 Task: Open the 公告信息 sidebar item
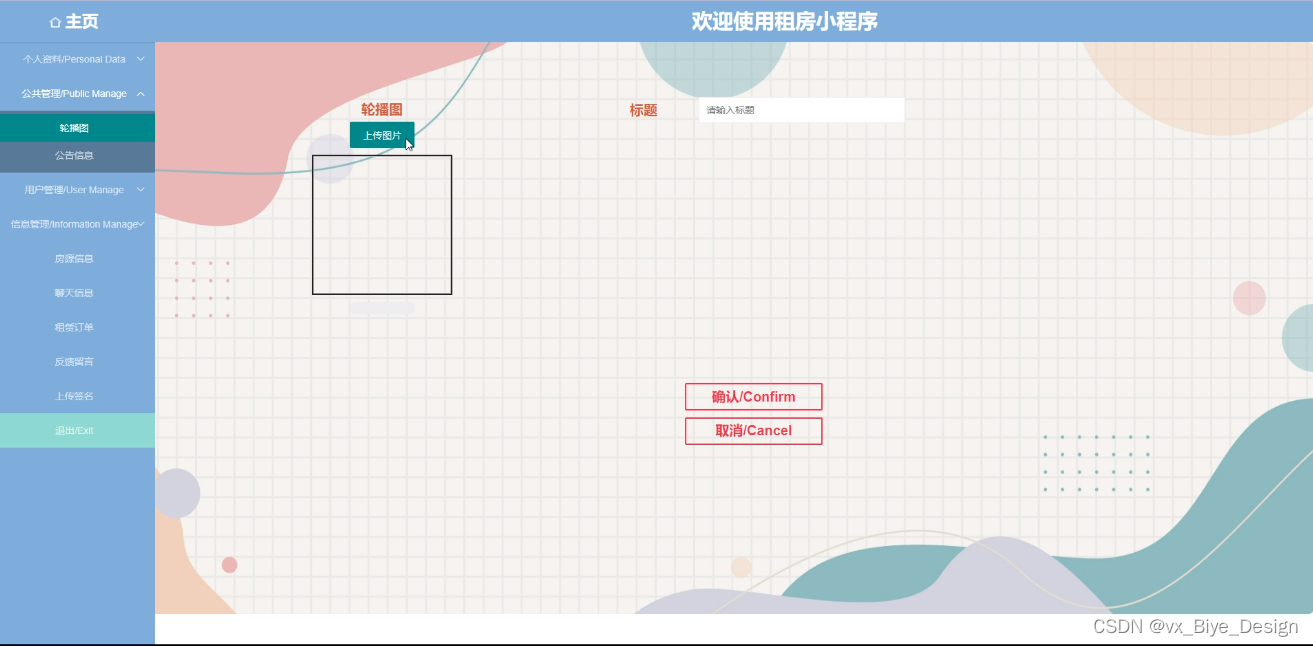77,156
